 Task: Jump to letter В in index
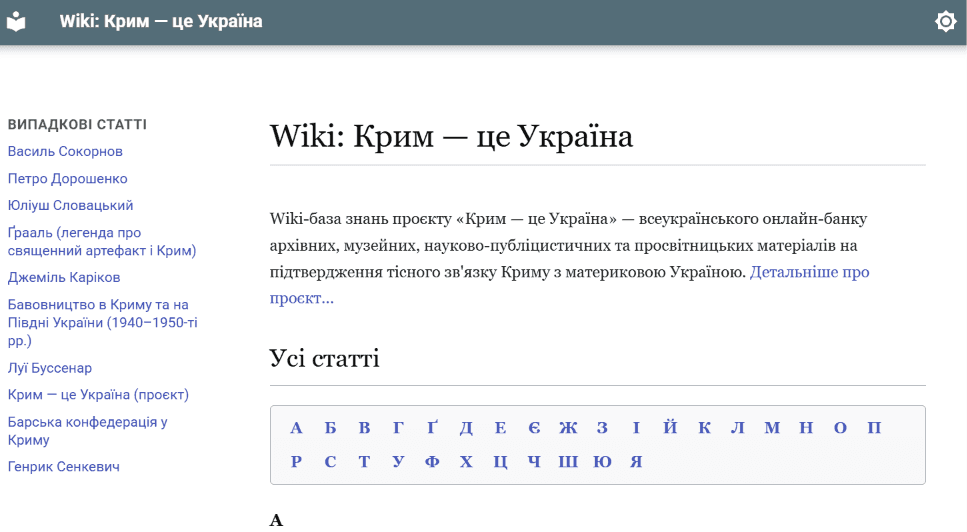364,427
